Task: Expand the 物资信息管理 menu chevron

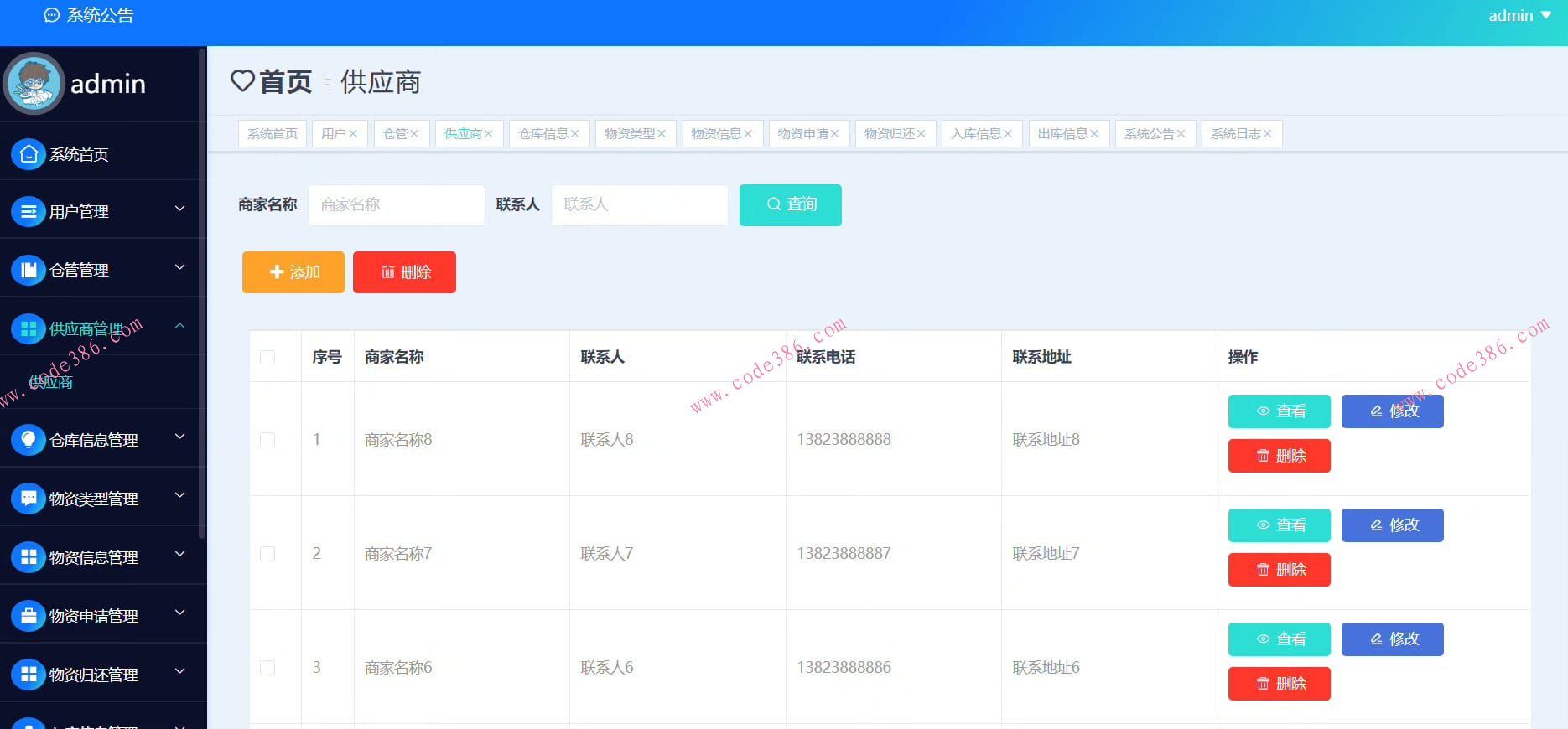Action: [x=179, y=554]
